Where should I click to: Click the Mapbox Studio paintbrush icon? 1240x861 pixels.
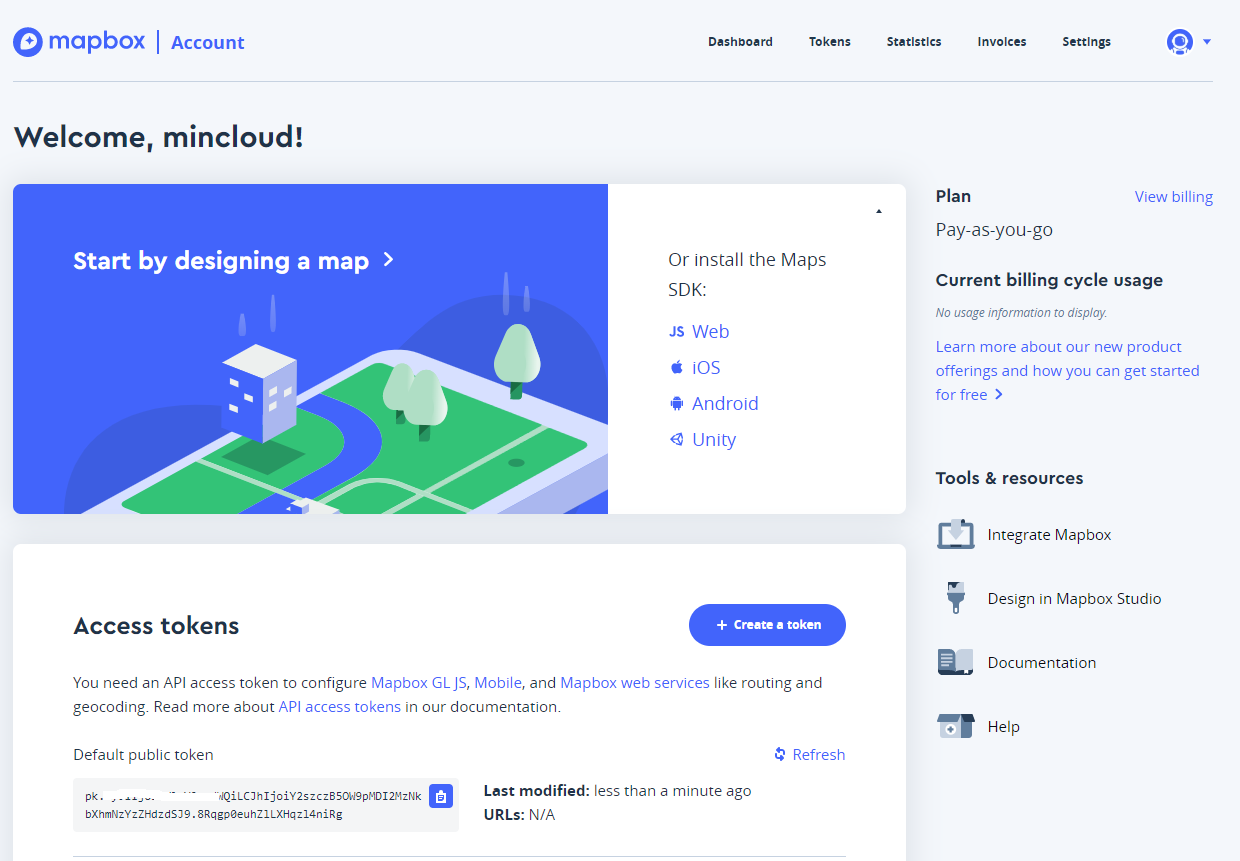956,598
